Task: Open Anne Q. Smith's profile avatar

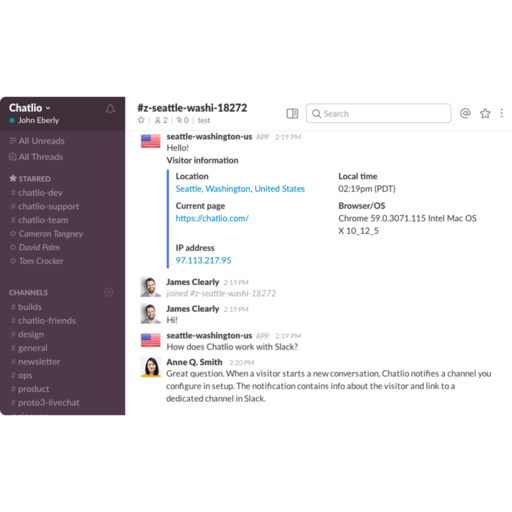Action: click(151, 367)
